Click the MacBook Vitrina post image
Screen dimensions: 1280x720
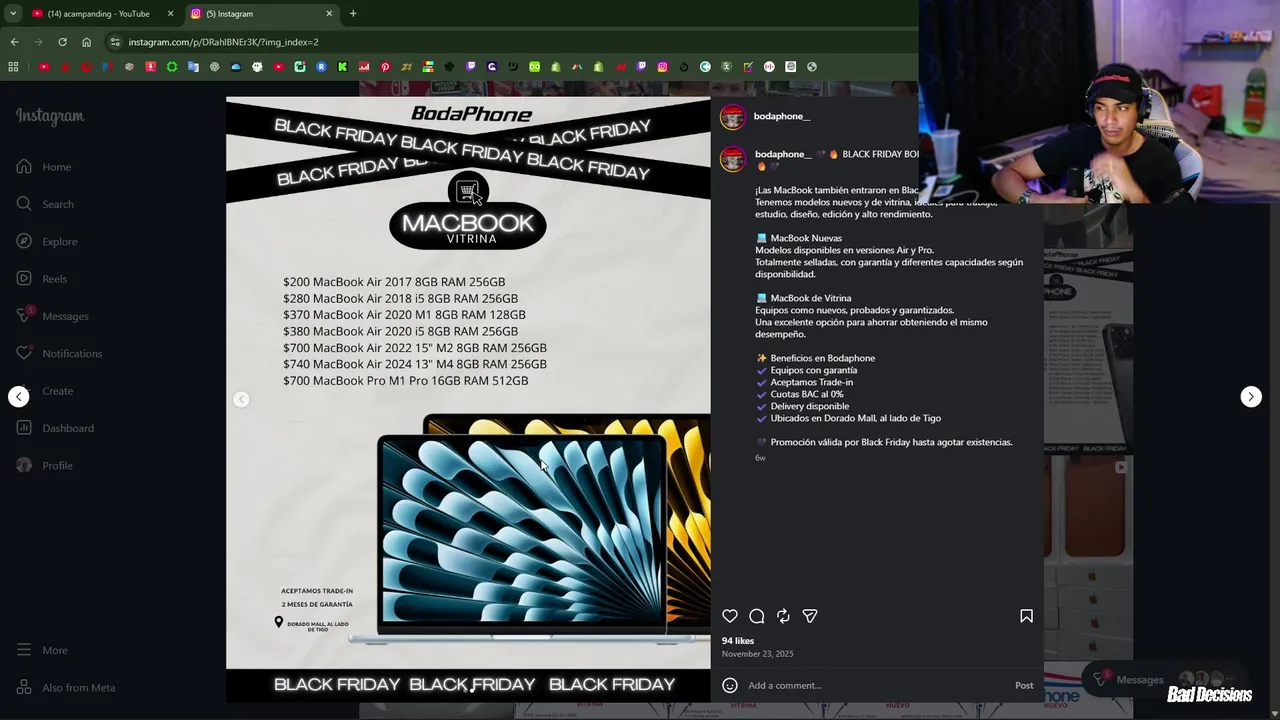(468, 398)
